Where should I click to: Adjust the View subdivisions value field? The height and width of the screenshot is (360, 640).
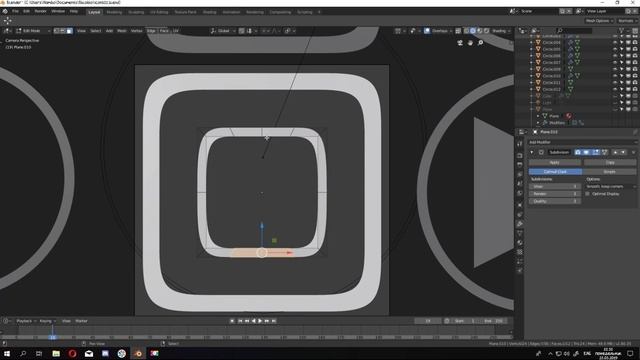point(555,187)
